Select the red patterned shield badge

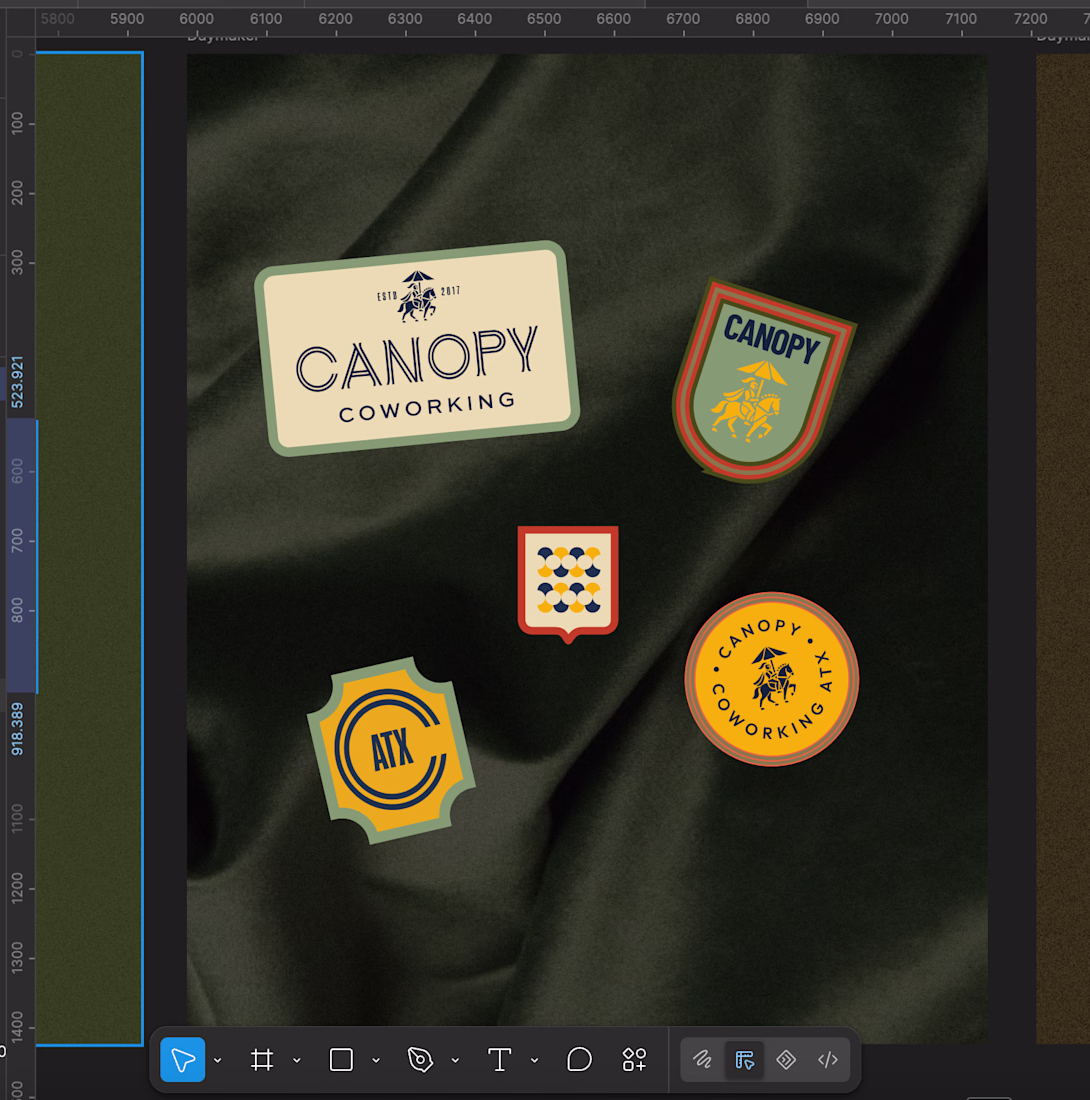pyautogui.click(x=568, y=584)
